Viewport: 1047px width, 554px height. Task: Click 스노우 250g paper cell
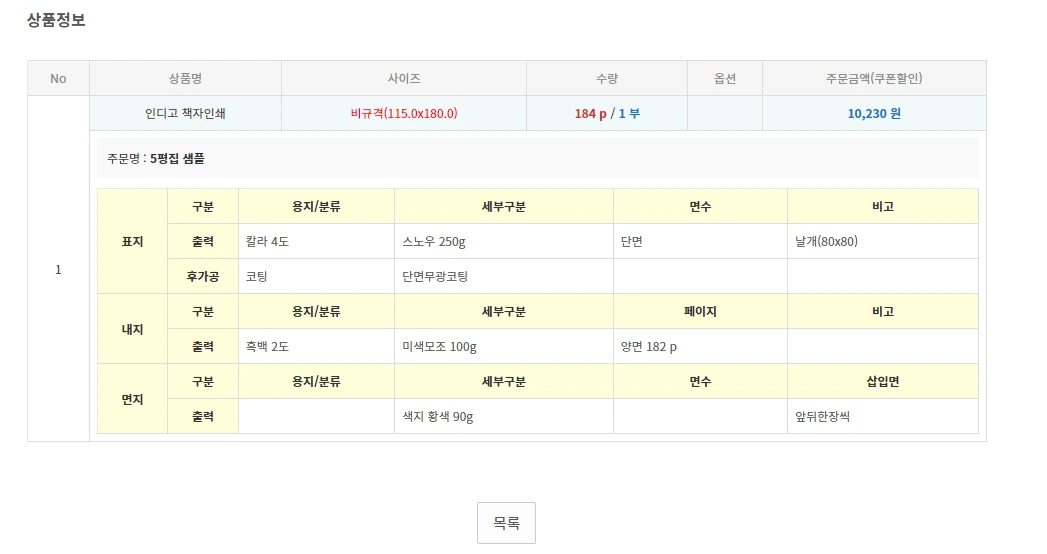click(x=504, y=241)
